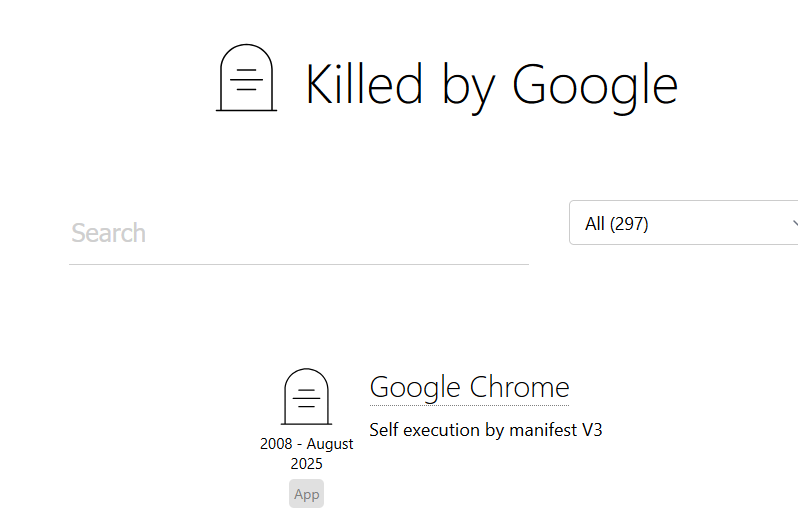The height and width of the screenshot is (528, 798).
Task: Click the "2008 - August" date line
Action: pos(307,444)
